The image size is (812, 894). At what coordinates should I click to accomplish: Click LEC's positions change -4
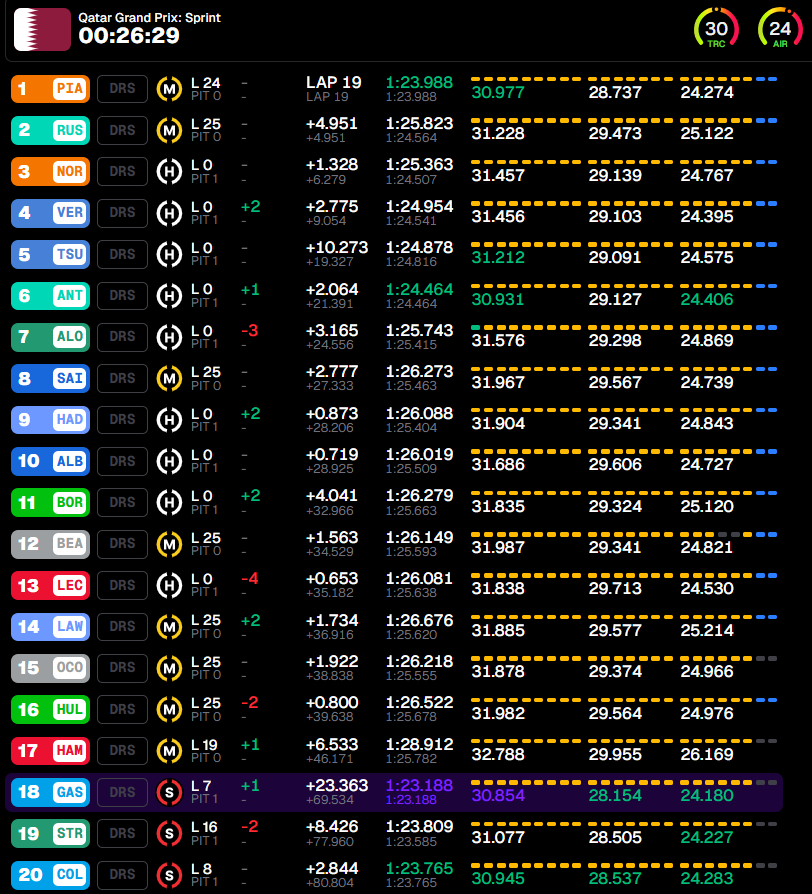[250, 579]
